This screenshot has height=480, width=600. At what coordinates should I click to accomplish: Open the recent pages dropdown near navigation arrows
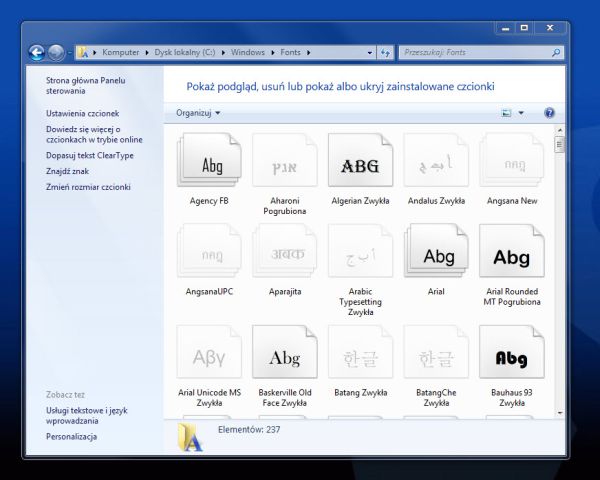[70, 52]
